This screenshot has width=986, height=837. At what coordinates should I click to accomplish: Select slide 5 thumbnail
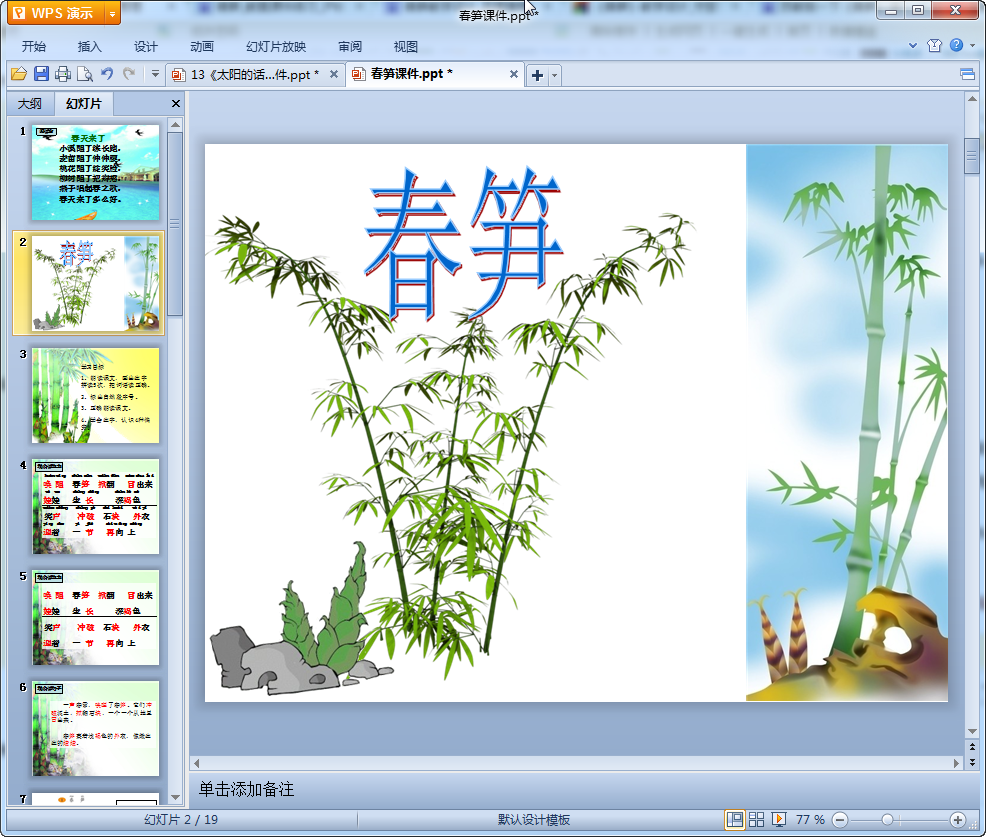click(96, 618)
